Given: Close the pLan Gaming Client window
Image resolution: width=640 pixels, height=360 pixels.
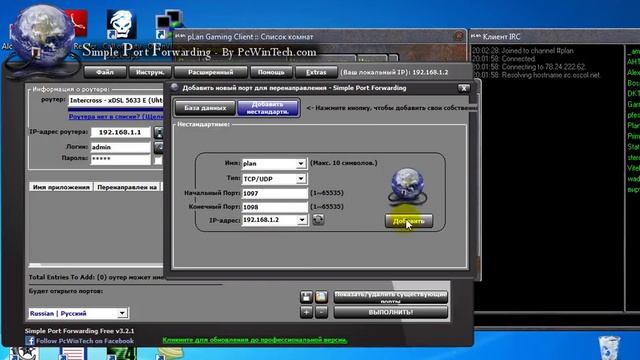Looking at the screenshot, I should 458,36.
